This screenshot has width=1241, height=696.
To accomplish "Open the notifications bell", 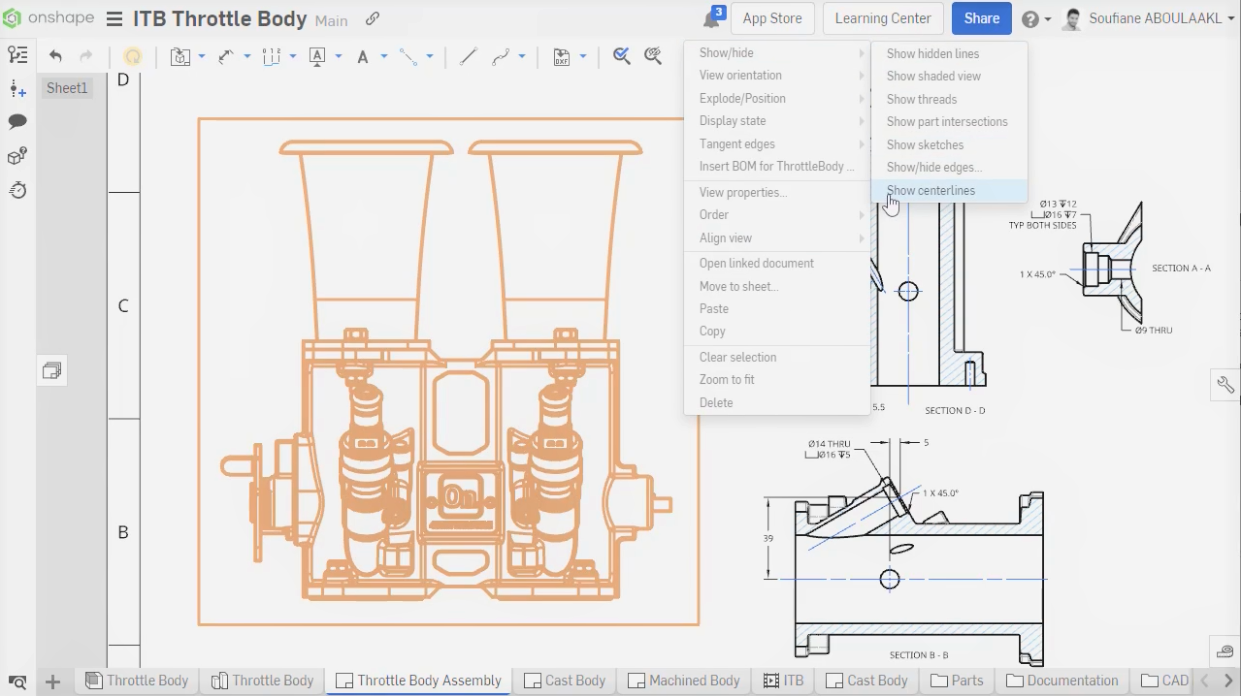I will (711, 18).
